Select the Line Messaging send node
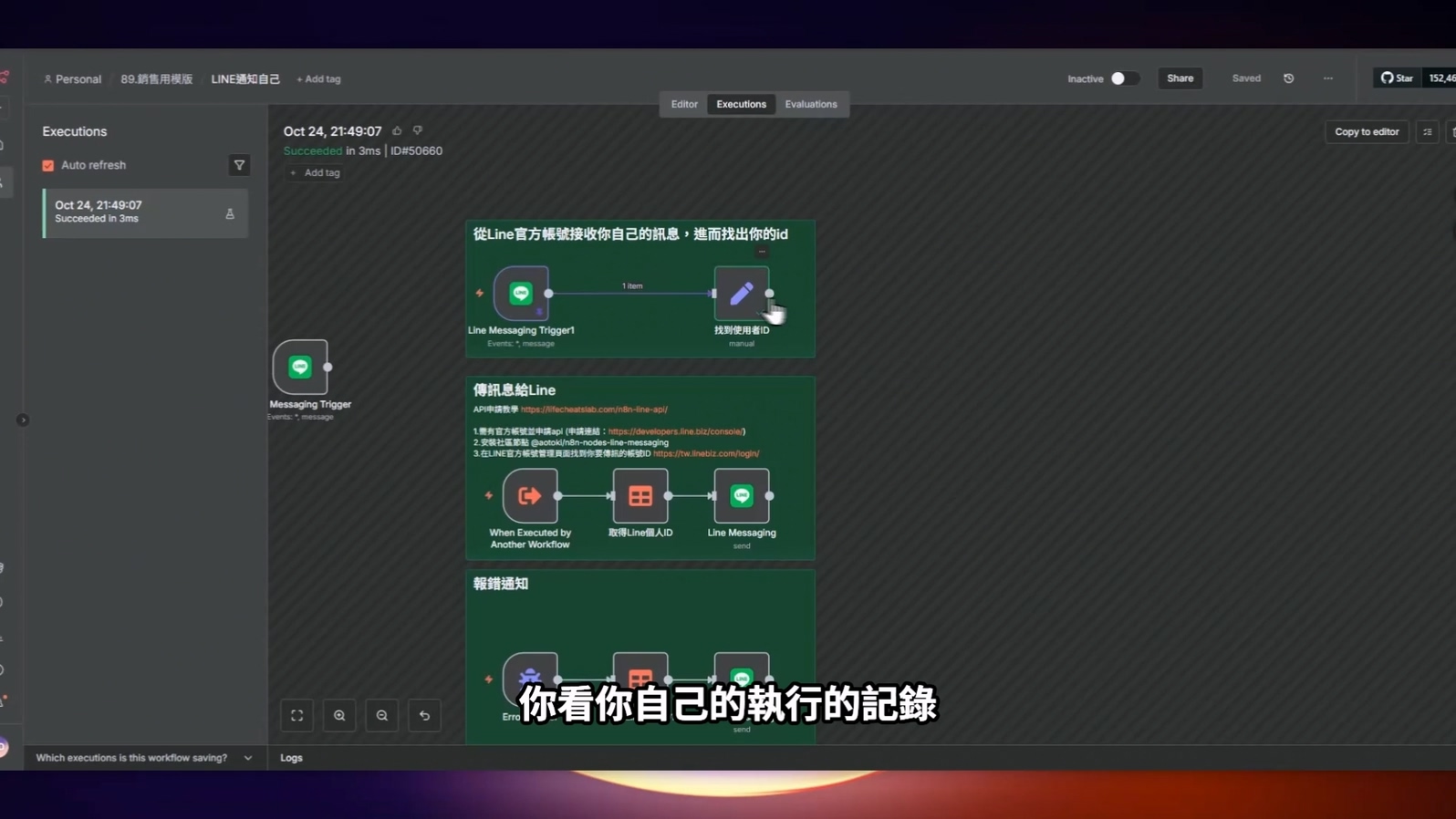 (742, 495)
